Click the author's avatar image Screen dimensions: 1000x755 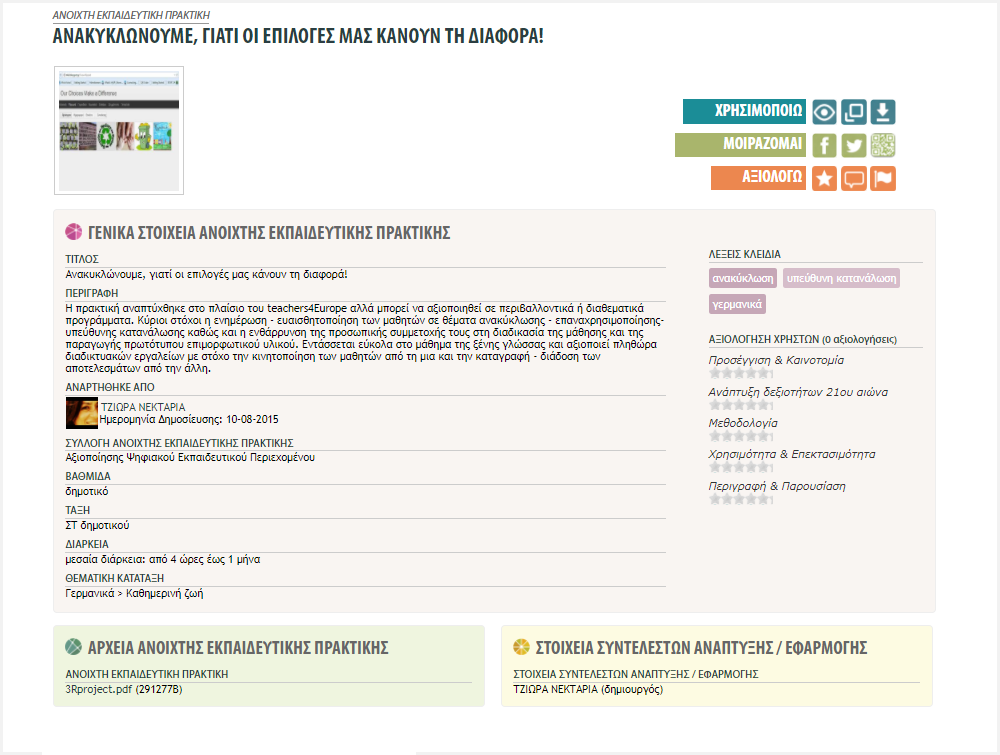81,413
